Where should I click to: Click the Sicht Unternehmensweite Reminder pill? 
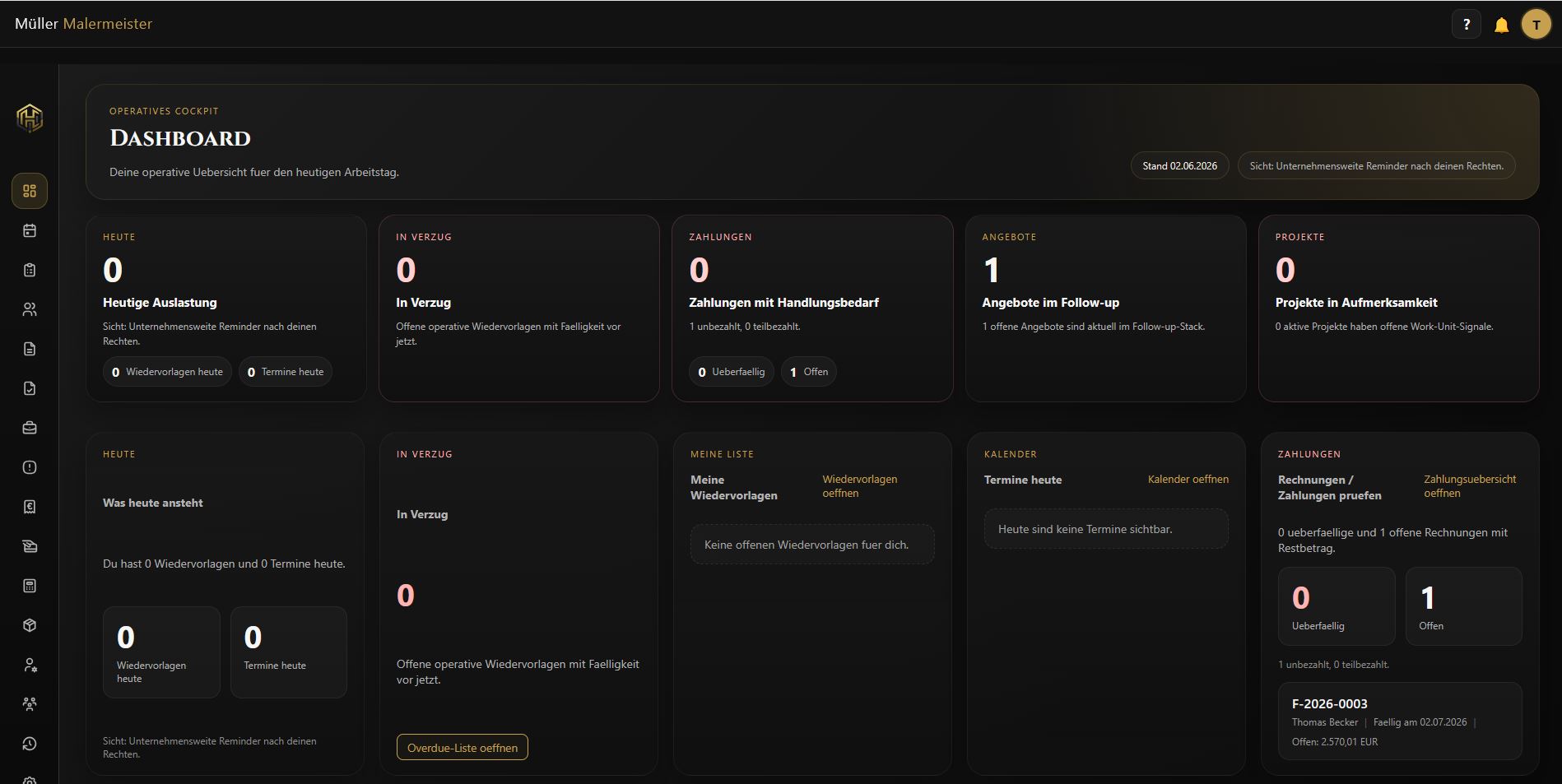(x=1376, y=165)
